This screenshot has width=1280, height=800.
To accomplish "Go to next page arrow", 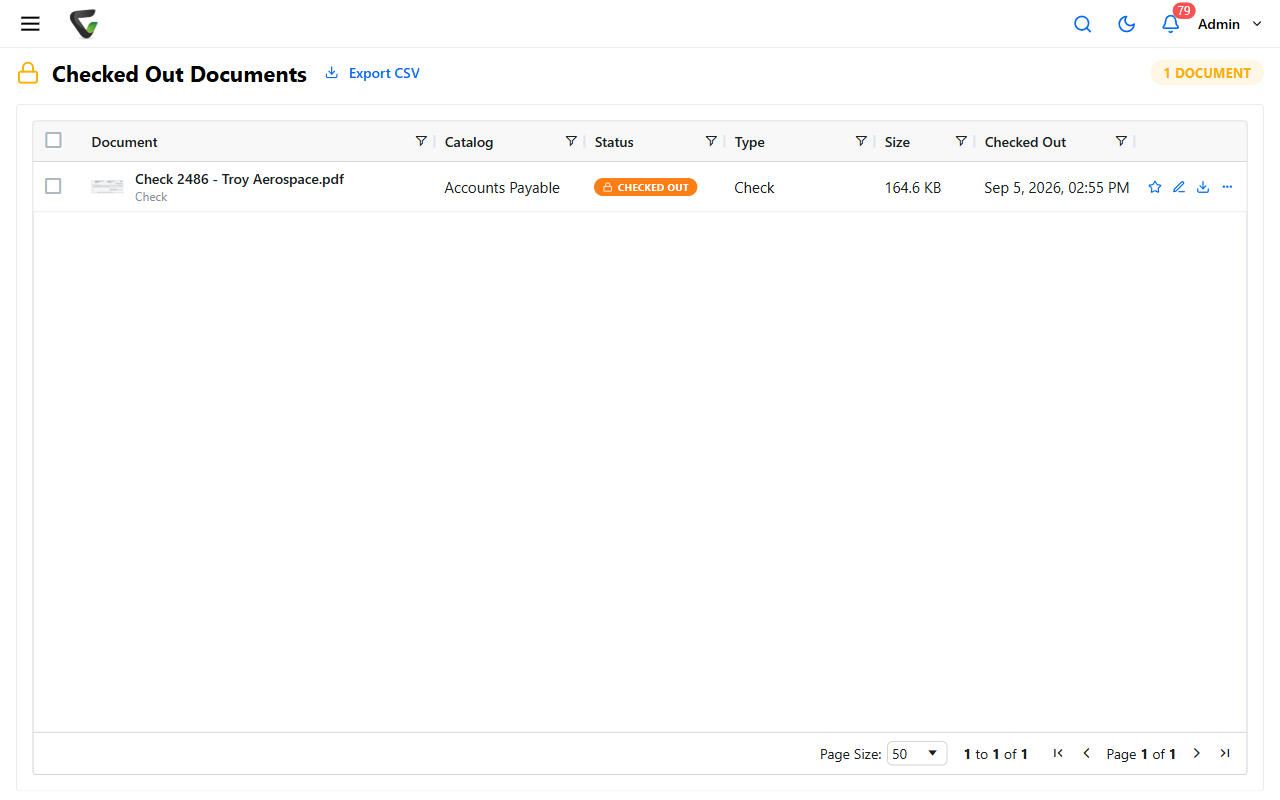I will point(1197,753).
